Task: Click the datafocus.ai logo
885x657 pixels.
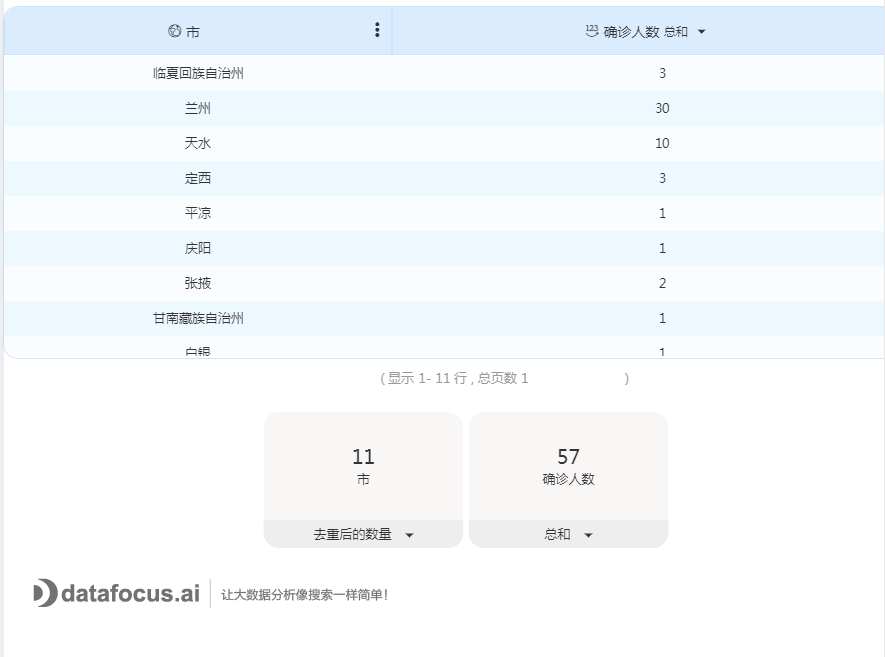Action: (117, 593)
